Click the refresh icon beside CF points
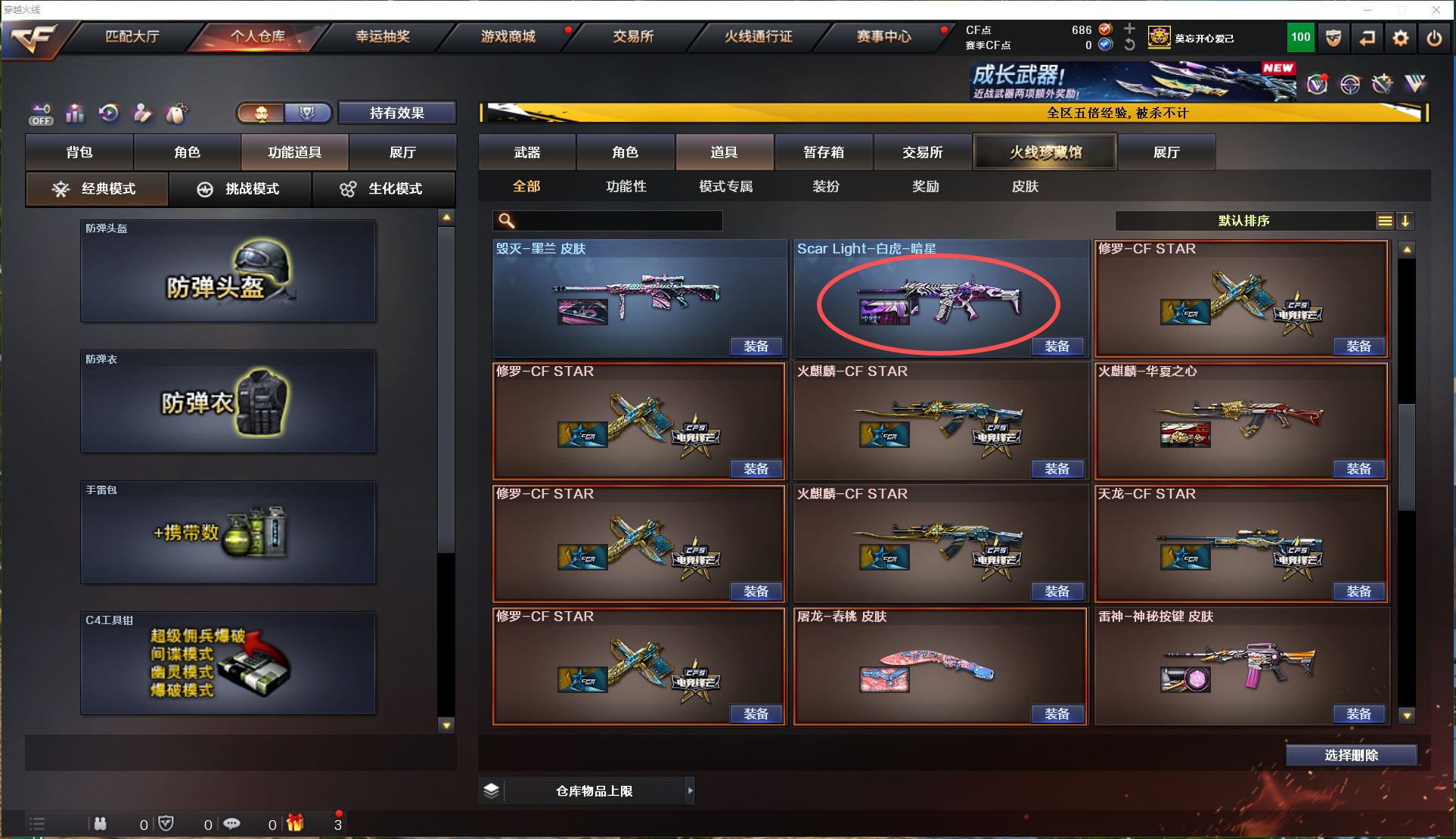 pyautogui.click(x=1129, y=45)
